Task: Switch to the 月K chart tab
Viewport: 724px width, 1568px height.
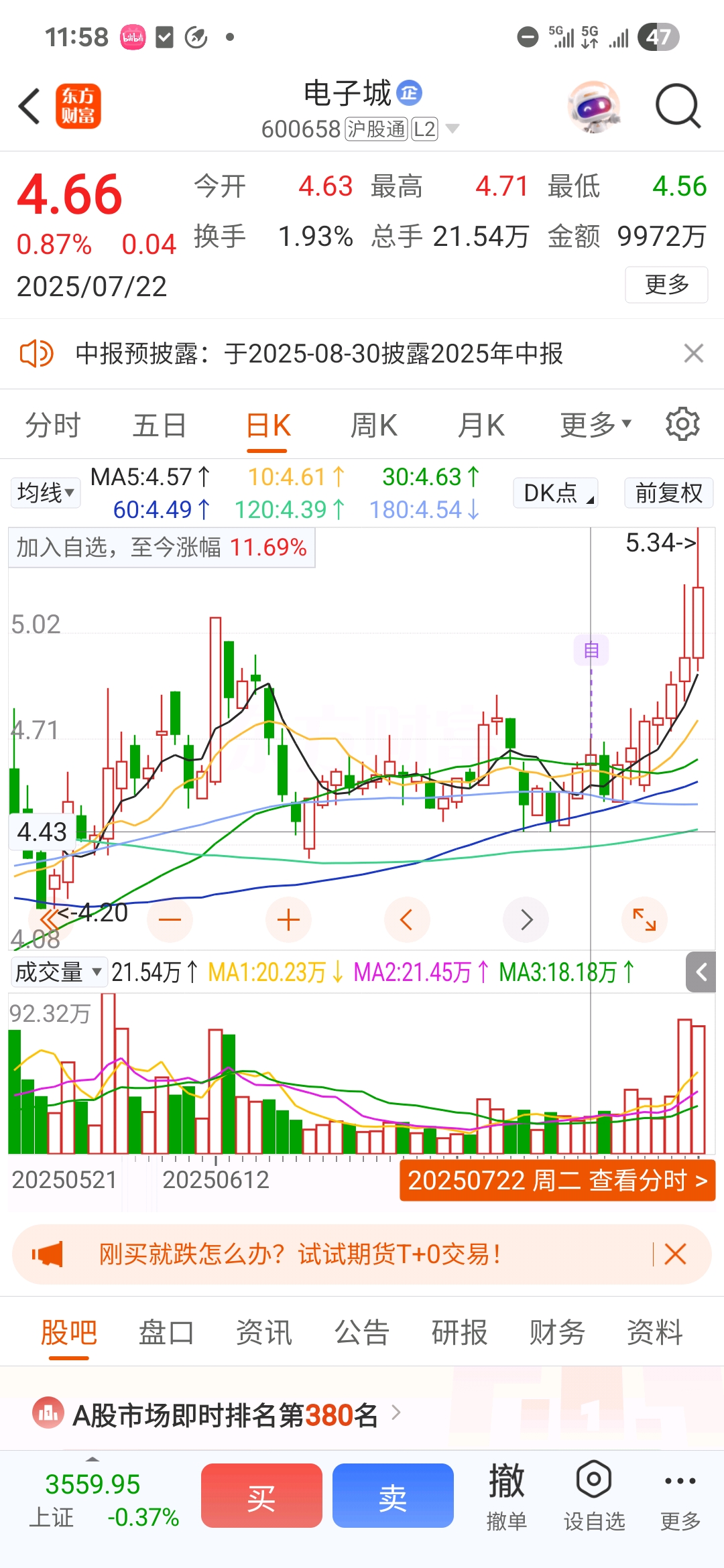Action: pyautogui.click(x=481, y=426)
